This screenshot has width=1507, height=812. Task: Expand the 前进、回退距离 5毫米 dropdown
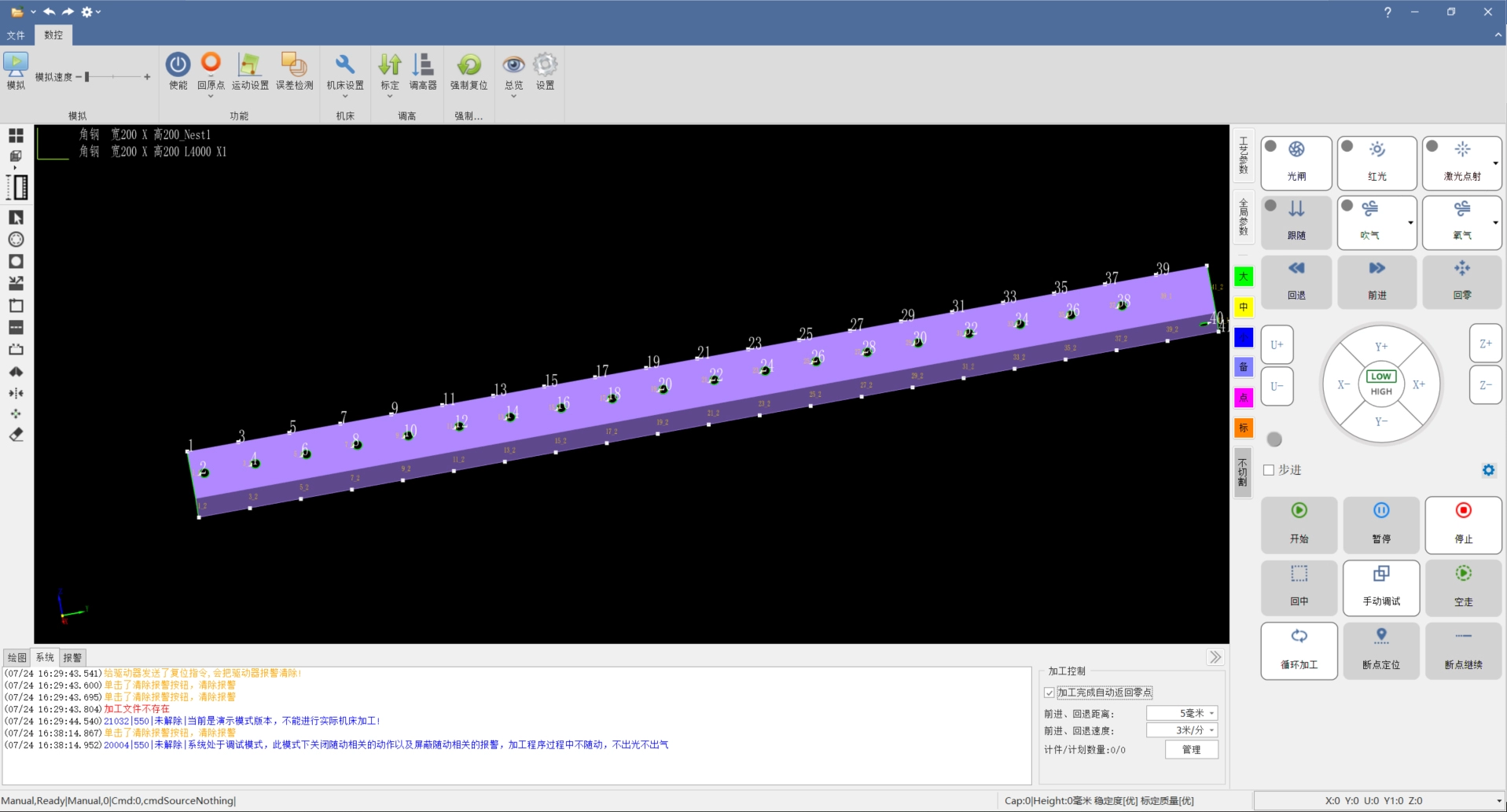1211,714
